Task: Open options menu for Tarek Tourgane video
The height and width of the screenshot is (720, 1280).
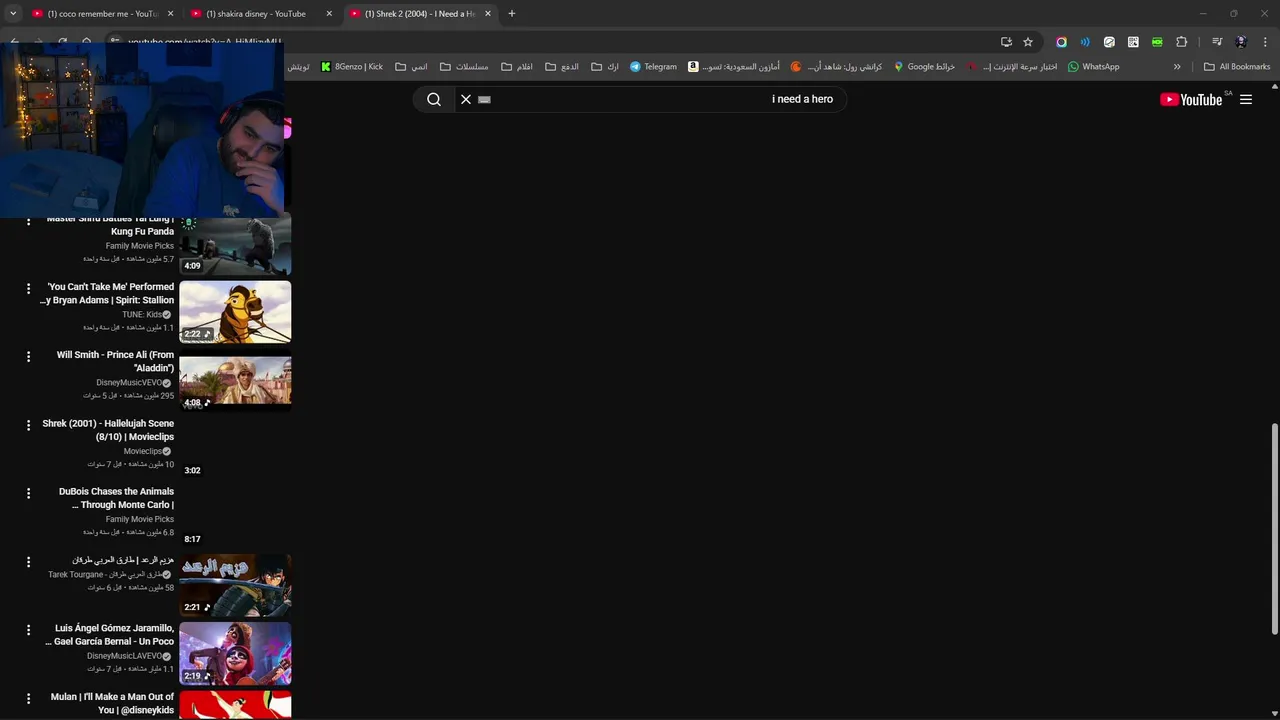Action: click(28, 562)
